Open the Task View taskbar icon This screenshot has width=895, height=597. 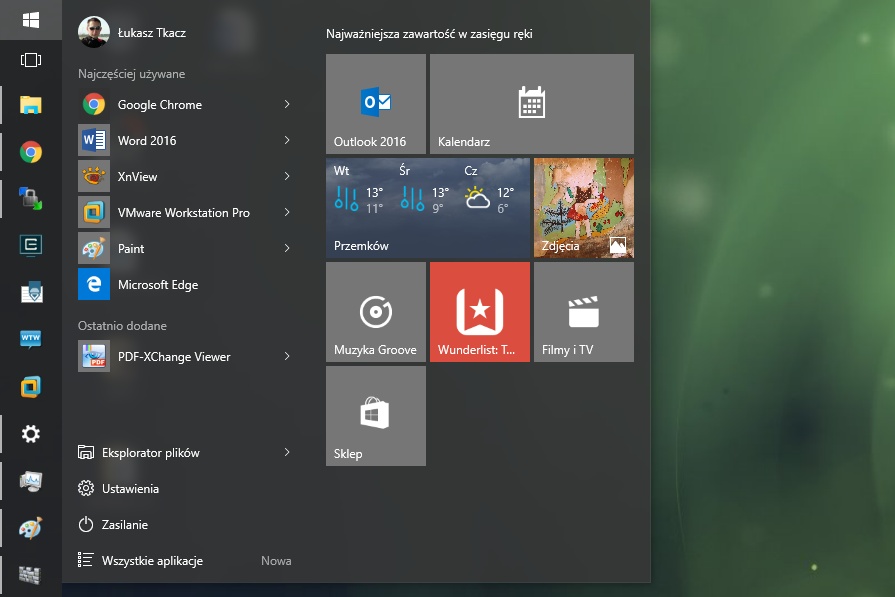[31, 60]
